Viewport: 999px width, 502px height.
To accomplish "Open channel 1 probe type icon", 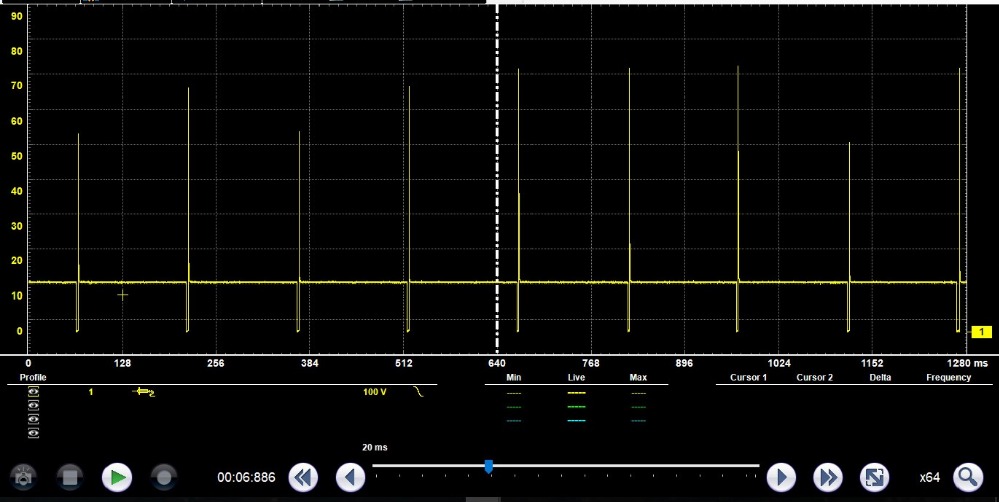I will pyautogui.click(x=145, y=392).
